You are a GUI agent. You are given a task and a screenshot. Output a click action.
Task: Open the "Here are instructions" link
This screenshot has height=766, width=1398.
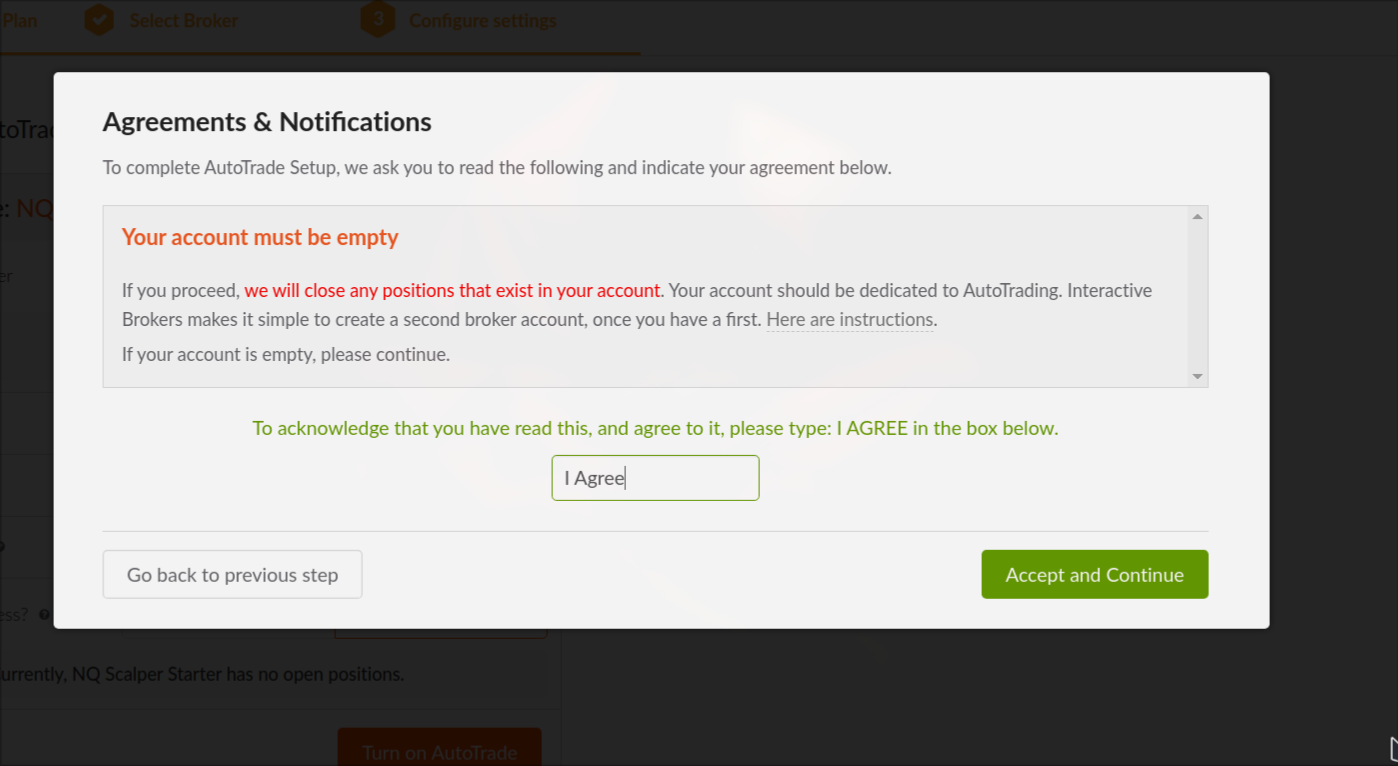point(850,320)
